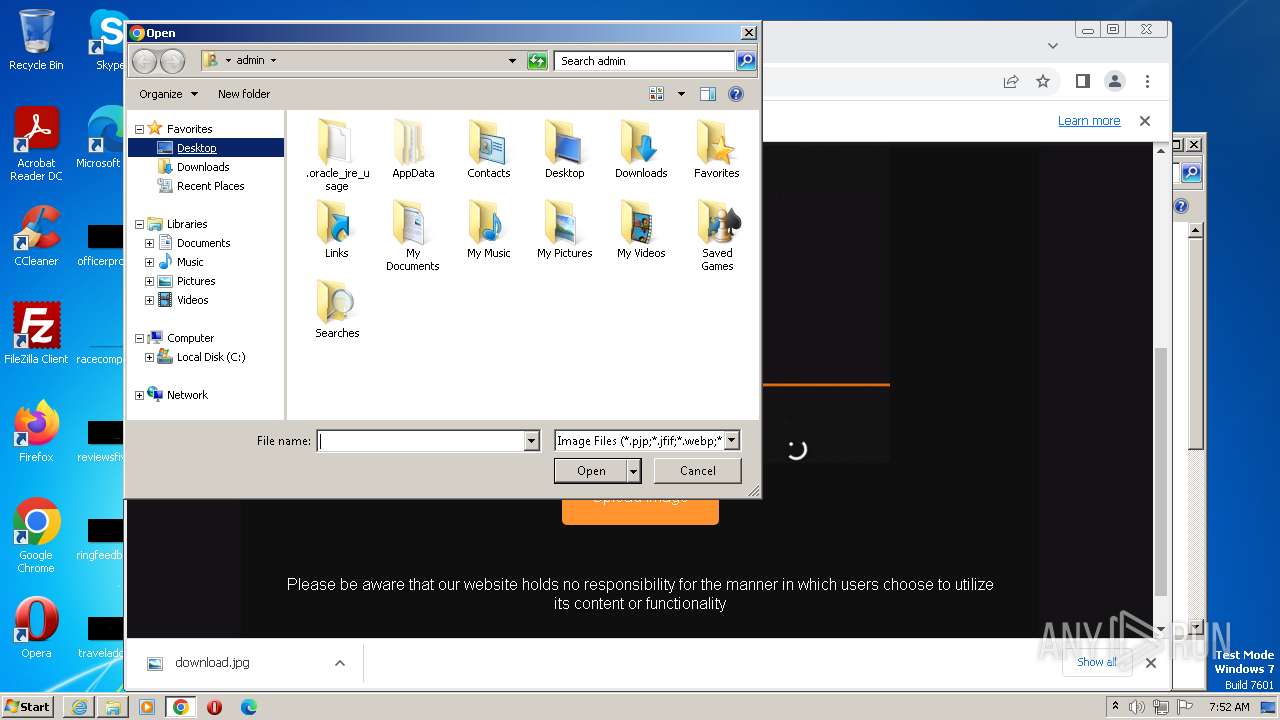1280x720 pixels.
Task: Open dialog help question mark icon
Action: (736, 94)
